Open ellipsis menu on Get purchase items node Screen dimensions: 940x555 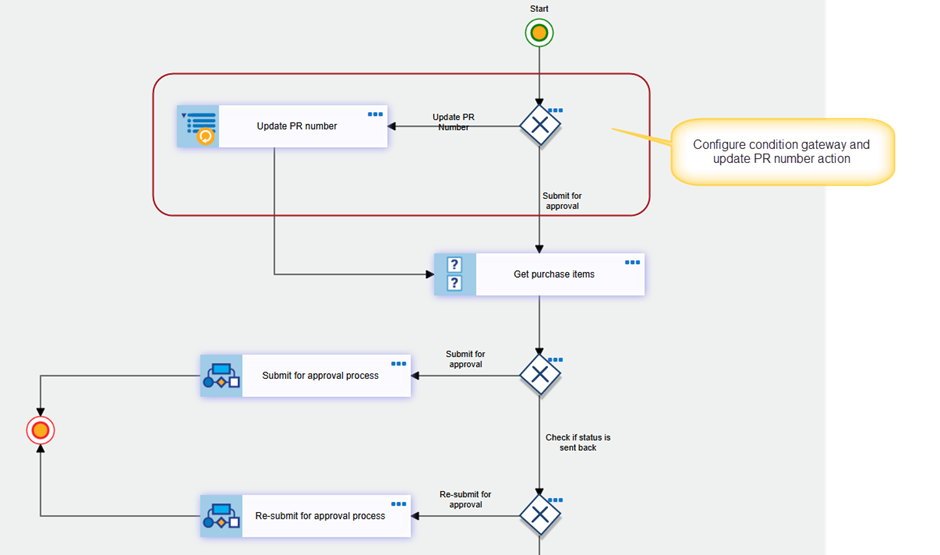pyautogui.click(x=632, y=262)
